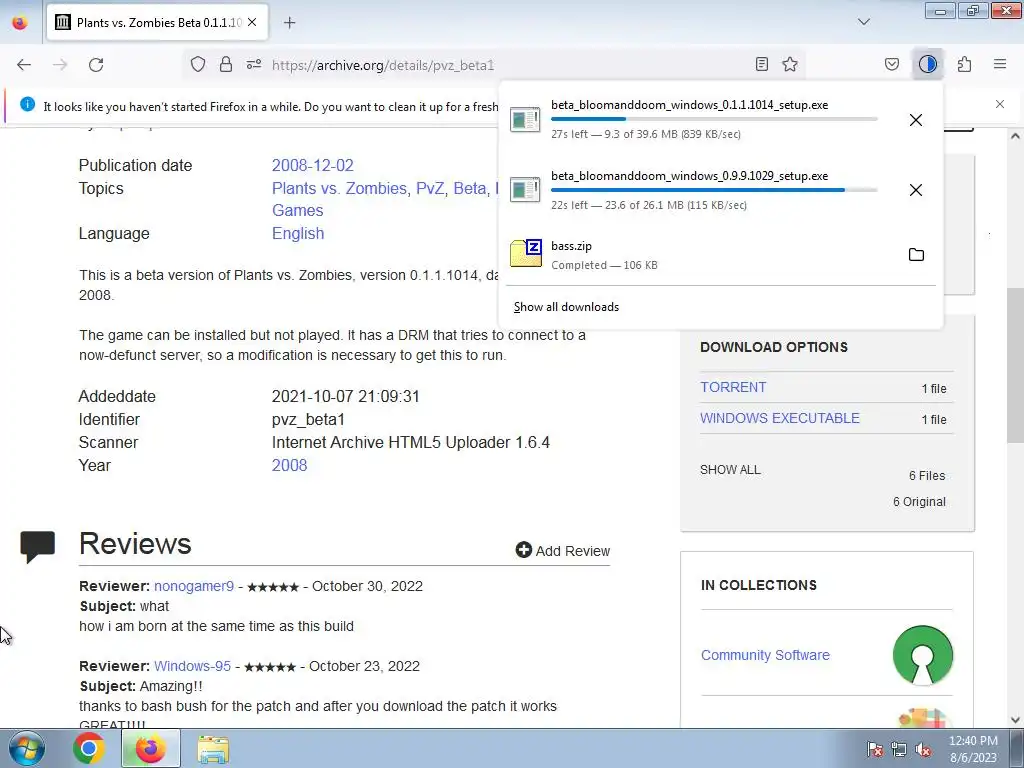Click the Add Review plus icon
Image resolution: width=1024 pixels, height=768 pixels.
(x=523, y=550)
